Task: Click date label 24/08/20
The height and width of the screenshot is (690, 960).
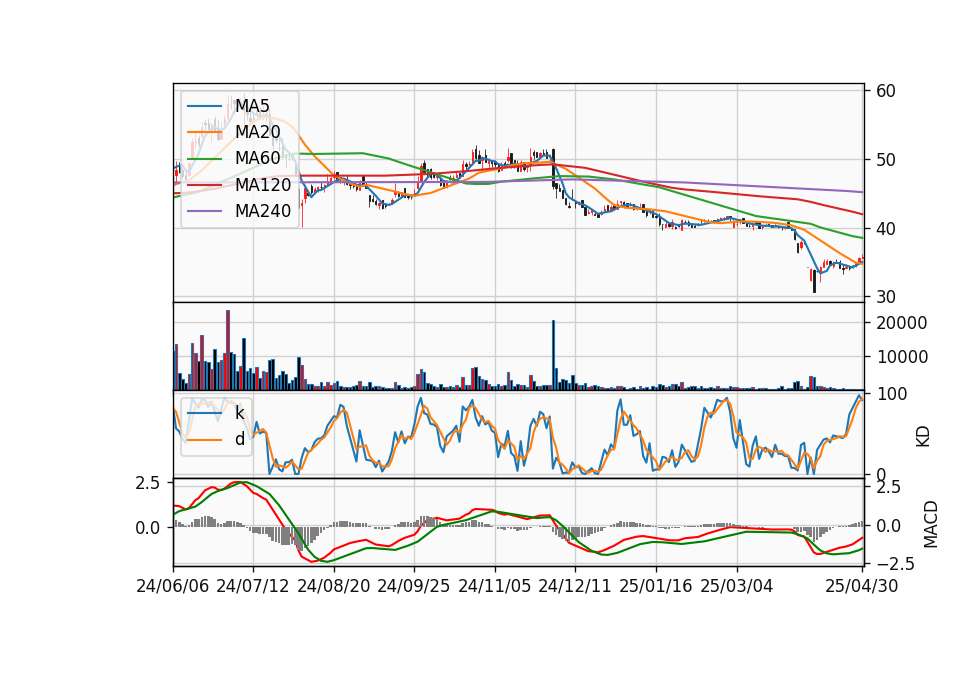Action: click(334, 587)
